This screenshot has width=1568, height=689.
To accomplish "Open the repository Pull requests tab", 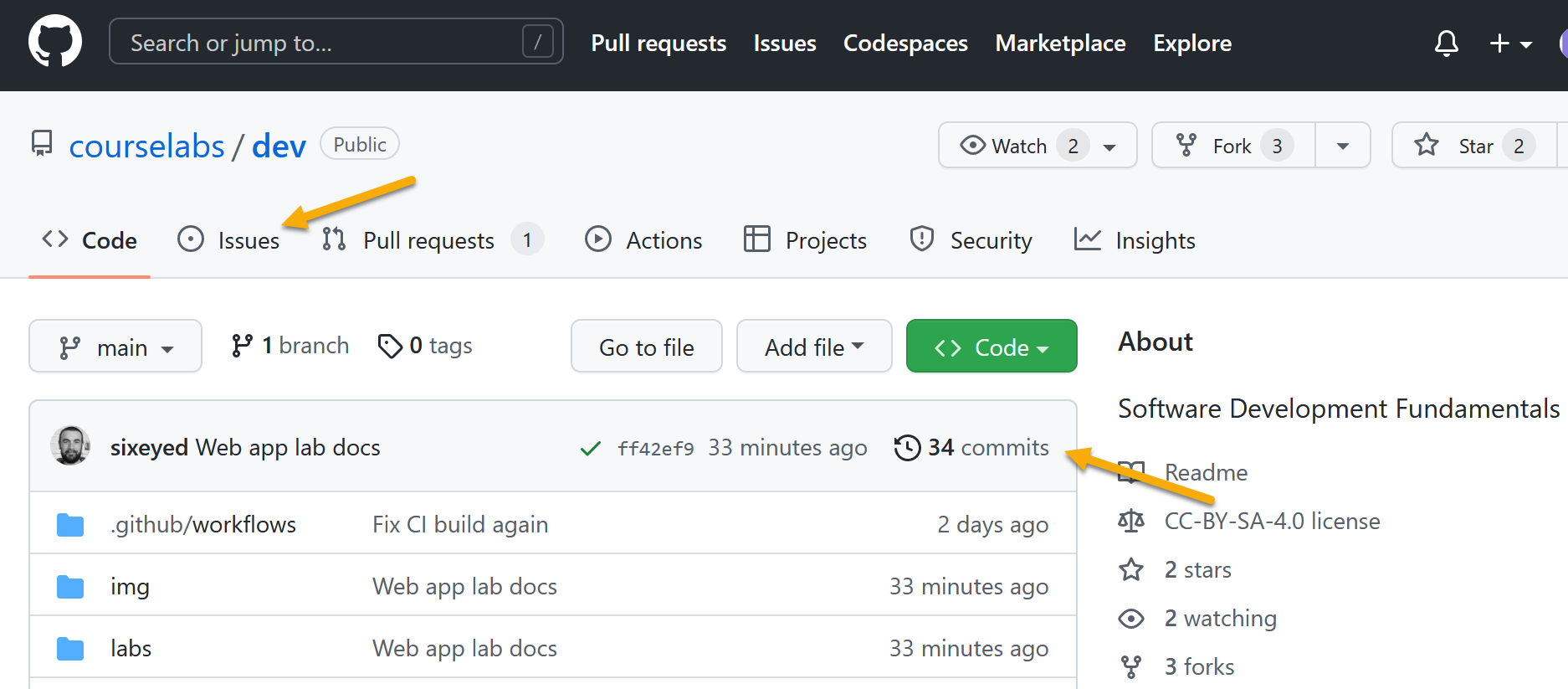I will pos(433,240).
